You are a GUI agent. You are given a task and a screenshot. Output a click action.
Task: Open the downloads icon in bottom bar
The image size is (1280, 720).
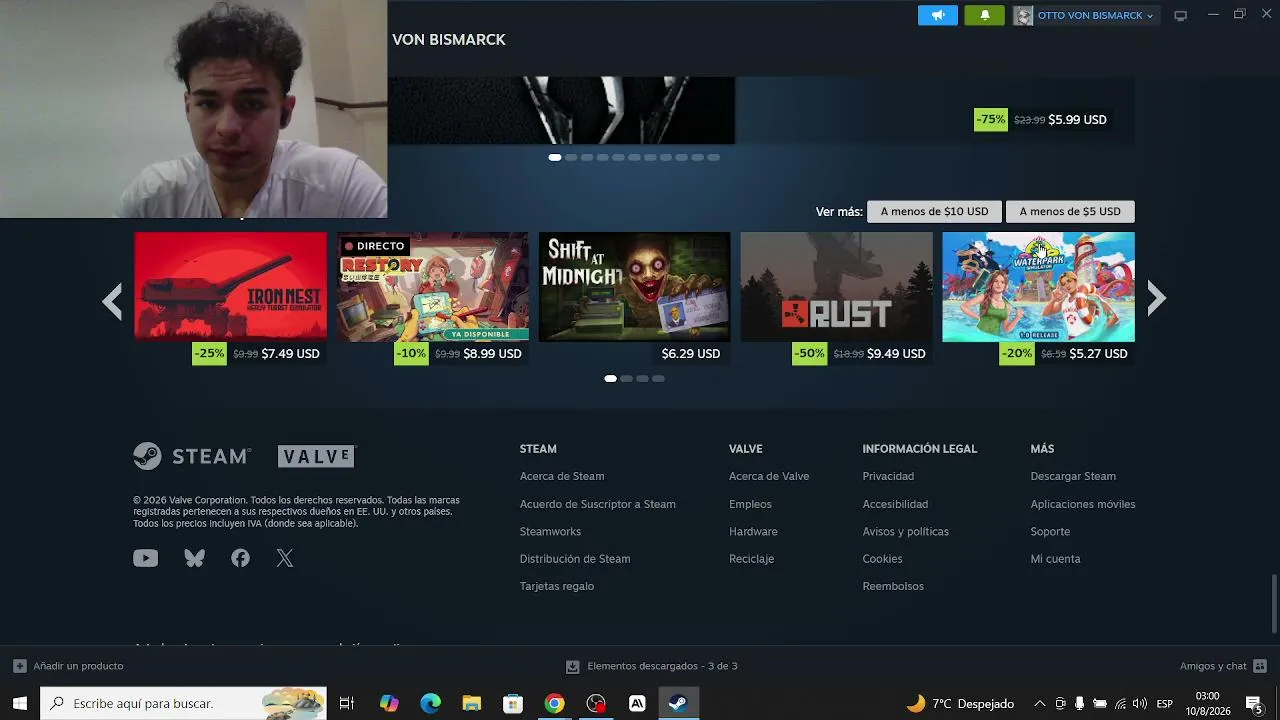coord(573,666)
